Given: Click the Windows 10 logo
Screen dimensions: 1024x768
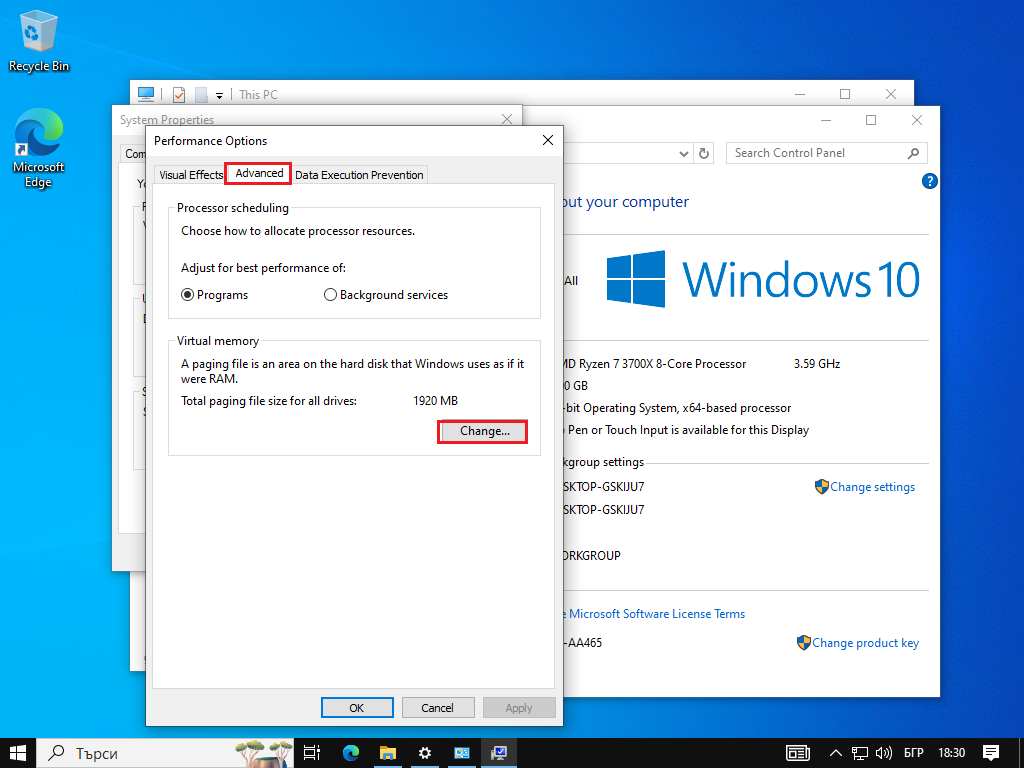Looking at the screenshot, I should 763,279.
